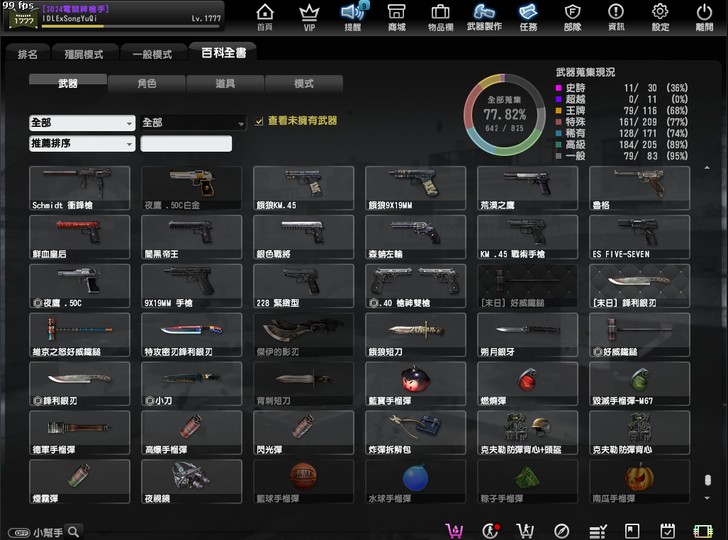
Task: Select the 藍寶手榴彈 grenade card
Action: point(416,384)
